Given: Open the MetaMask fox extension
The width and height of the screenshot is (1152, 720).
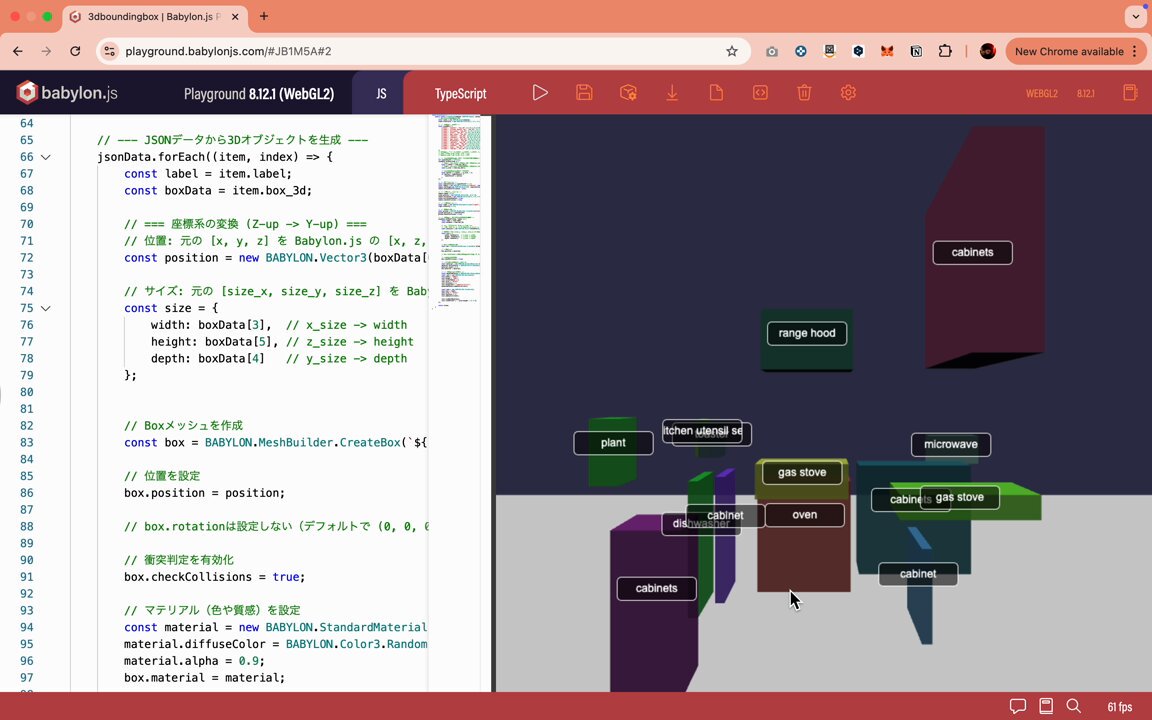Looking at the screenshot, I should click(x=888, y=51).
